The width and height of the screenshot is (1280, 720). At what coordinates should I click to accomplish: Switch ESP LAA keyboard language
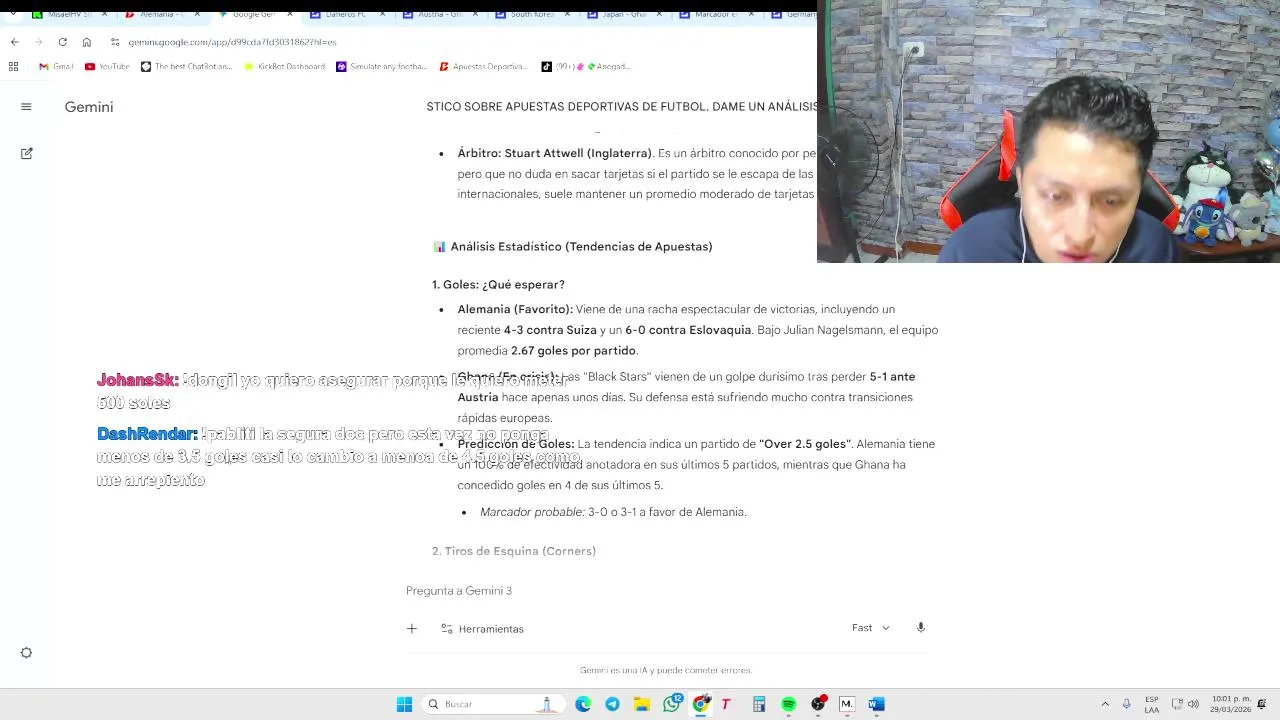pos(1152,704)
